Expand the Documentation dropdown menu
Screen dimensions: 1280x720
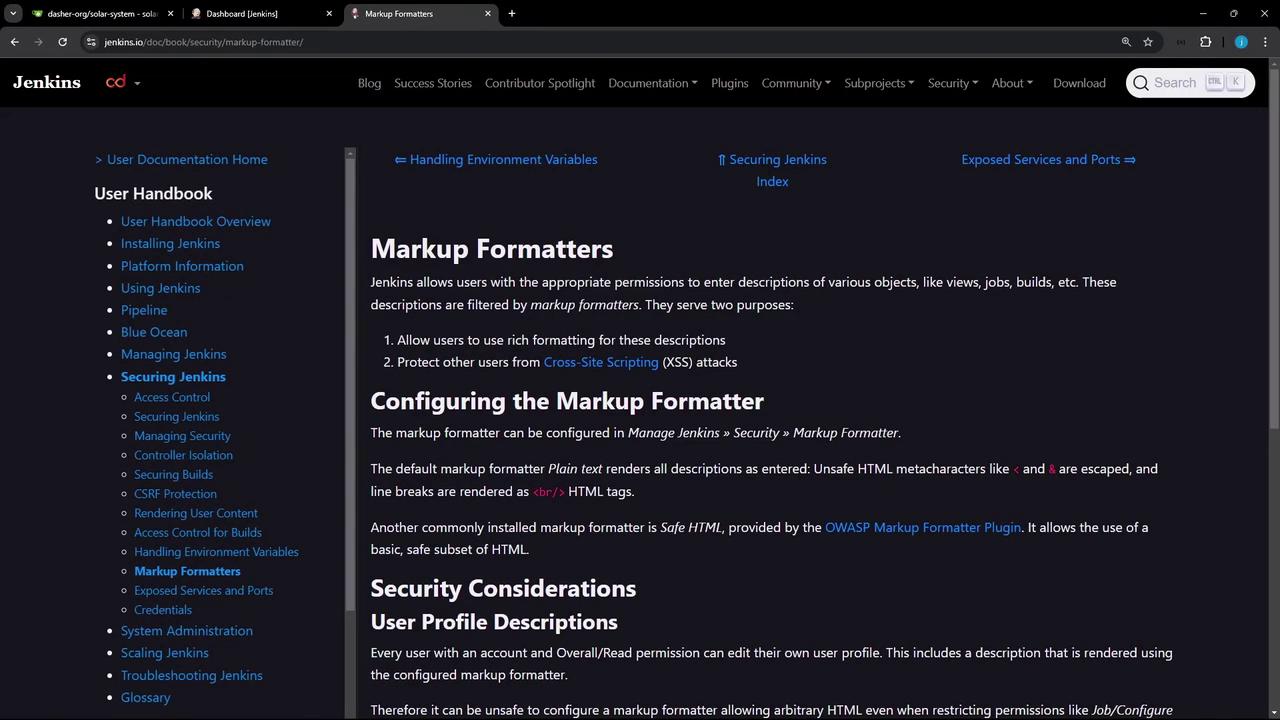click(653, 83)
